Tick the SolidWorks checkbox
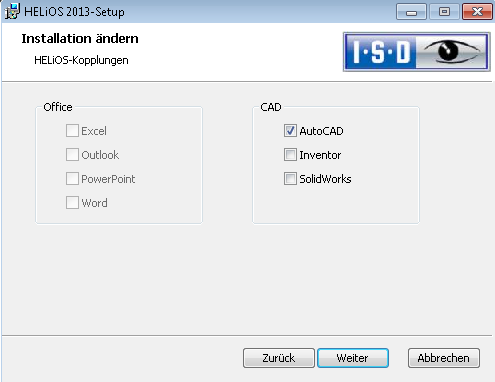The image size is (495, 382). (290, 179)
